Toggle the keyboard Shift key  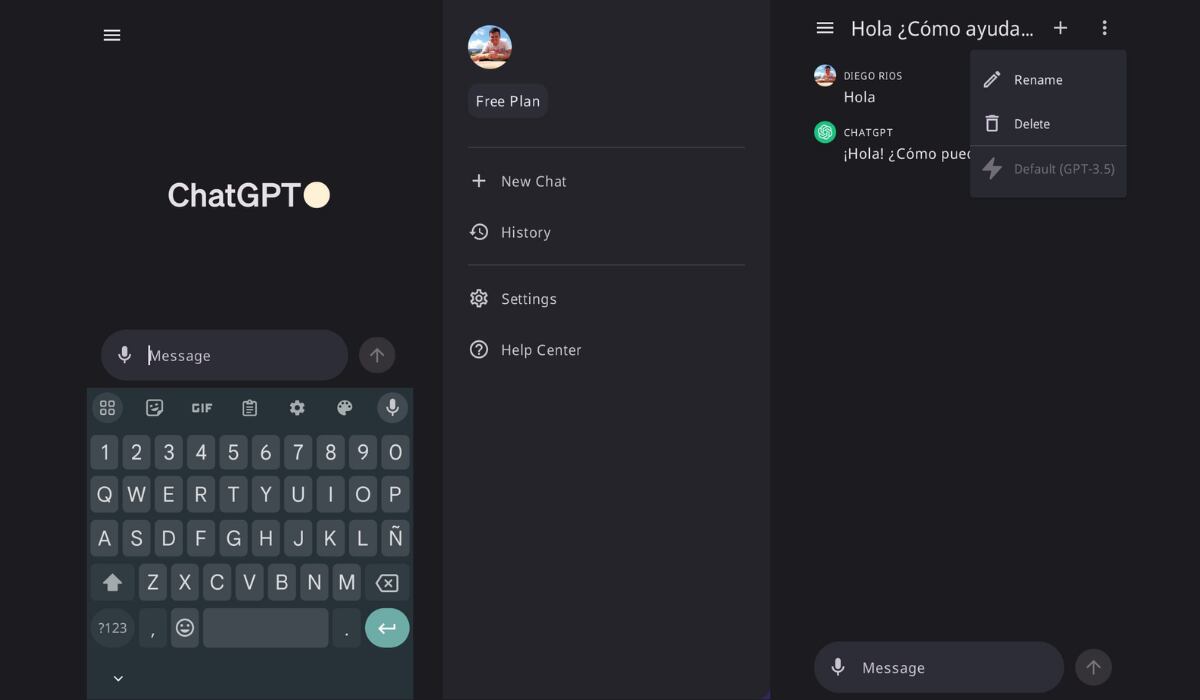click(112, 582)
